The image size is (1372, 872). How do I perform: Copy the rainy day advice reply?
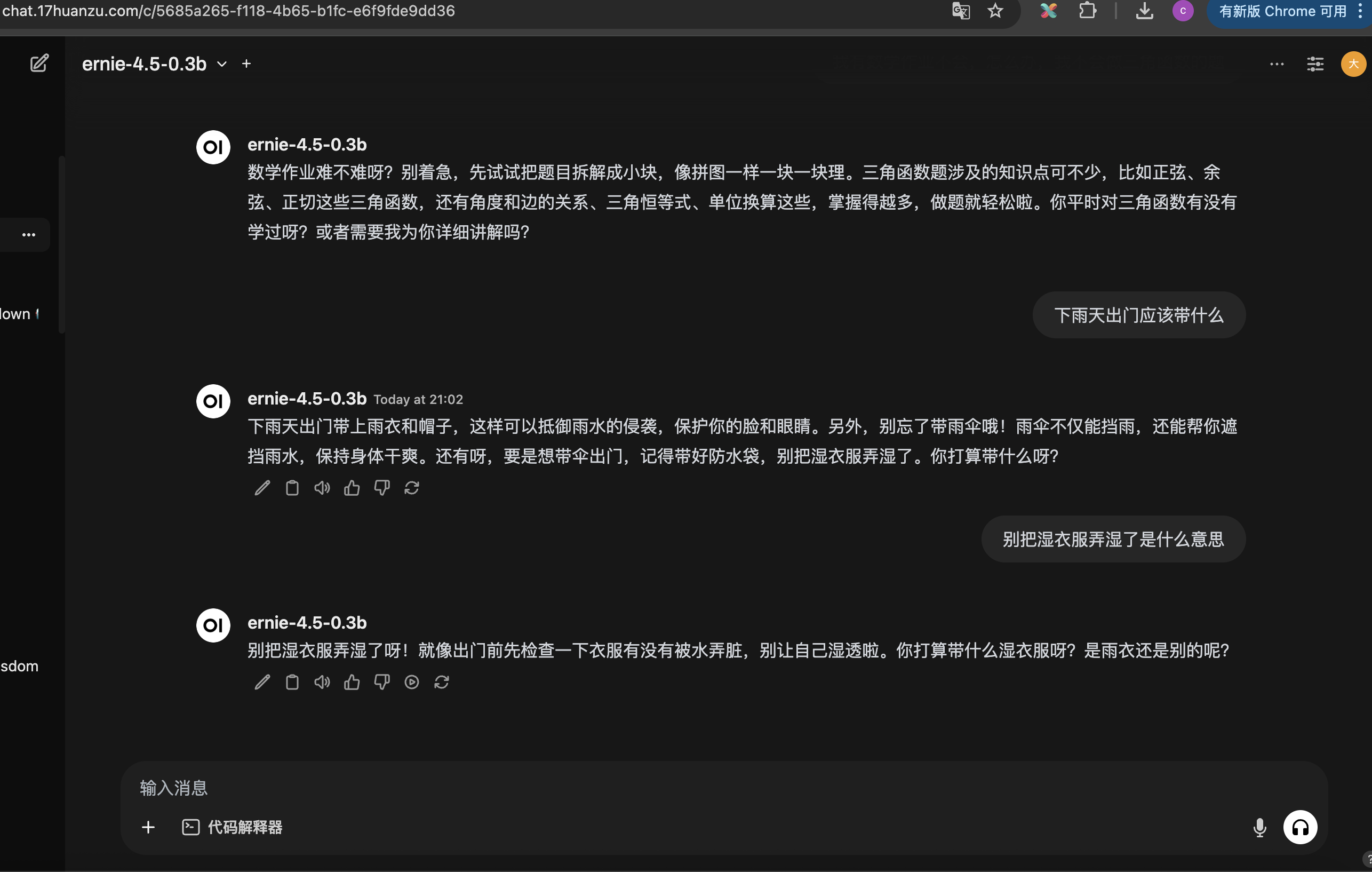(x=292, y=488)
